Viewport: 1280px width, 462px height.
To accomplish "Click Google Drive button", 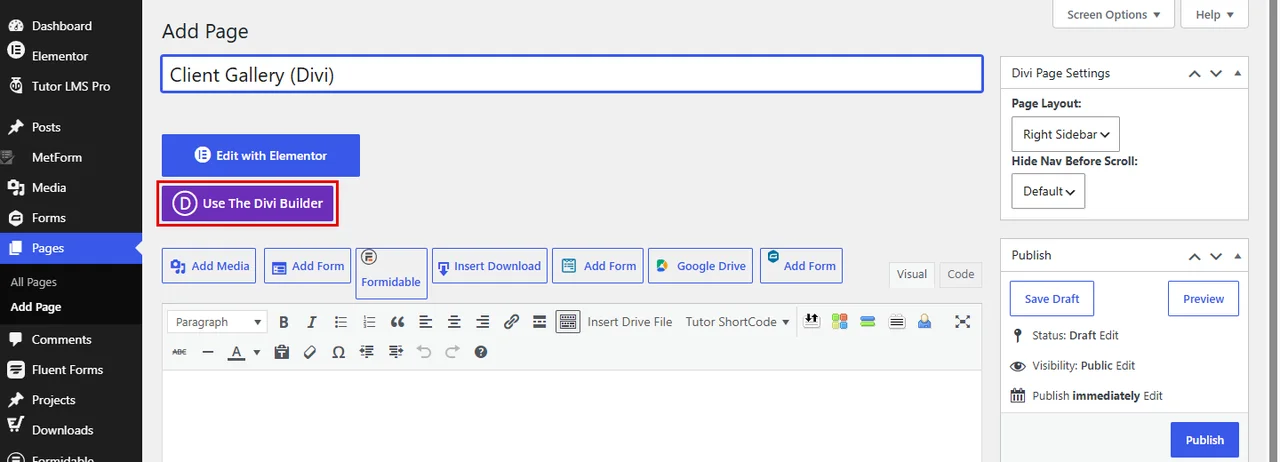I will point(701,266).
